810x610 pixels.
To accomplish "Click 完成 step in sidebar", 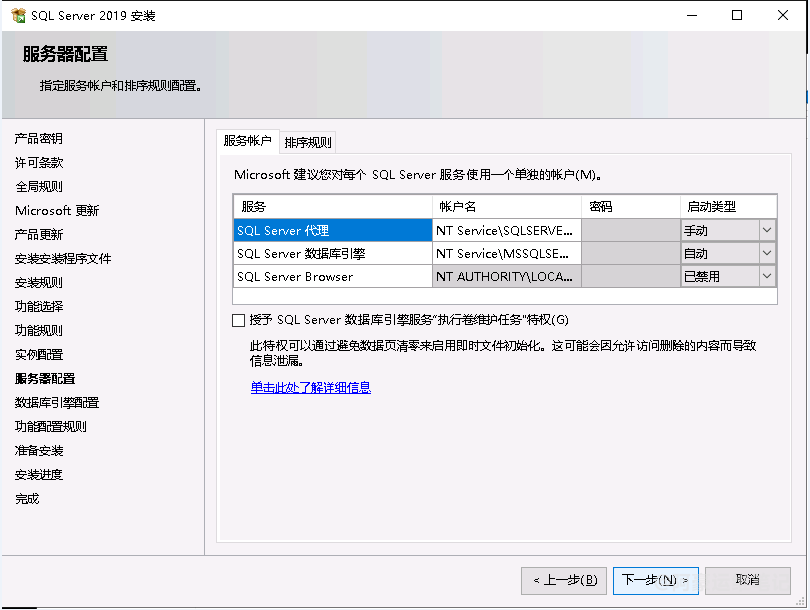I will tap(27, 499).
